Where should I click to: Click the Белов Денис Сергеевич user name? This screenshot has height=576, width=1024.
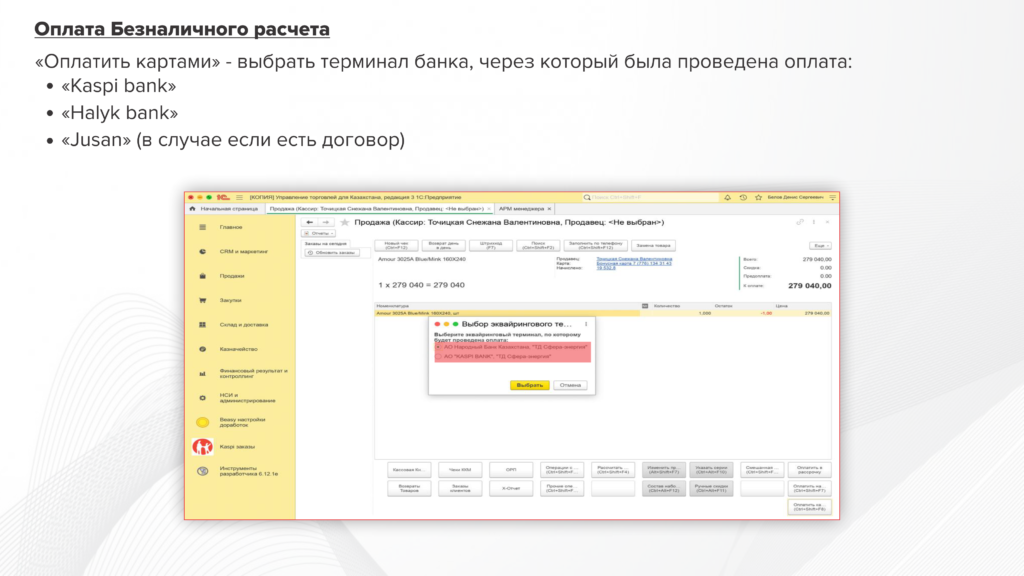click(x=795, y=197)
